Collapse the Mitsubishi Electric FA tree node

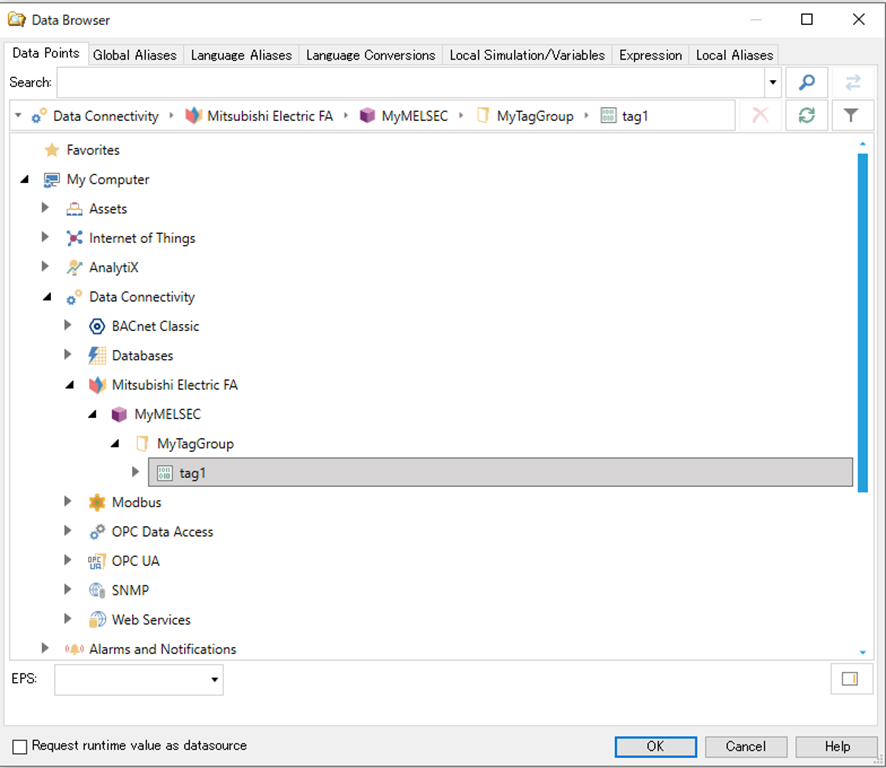(70, 385)
